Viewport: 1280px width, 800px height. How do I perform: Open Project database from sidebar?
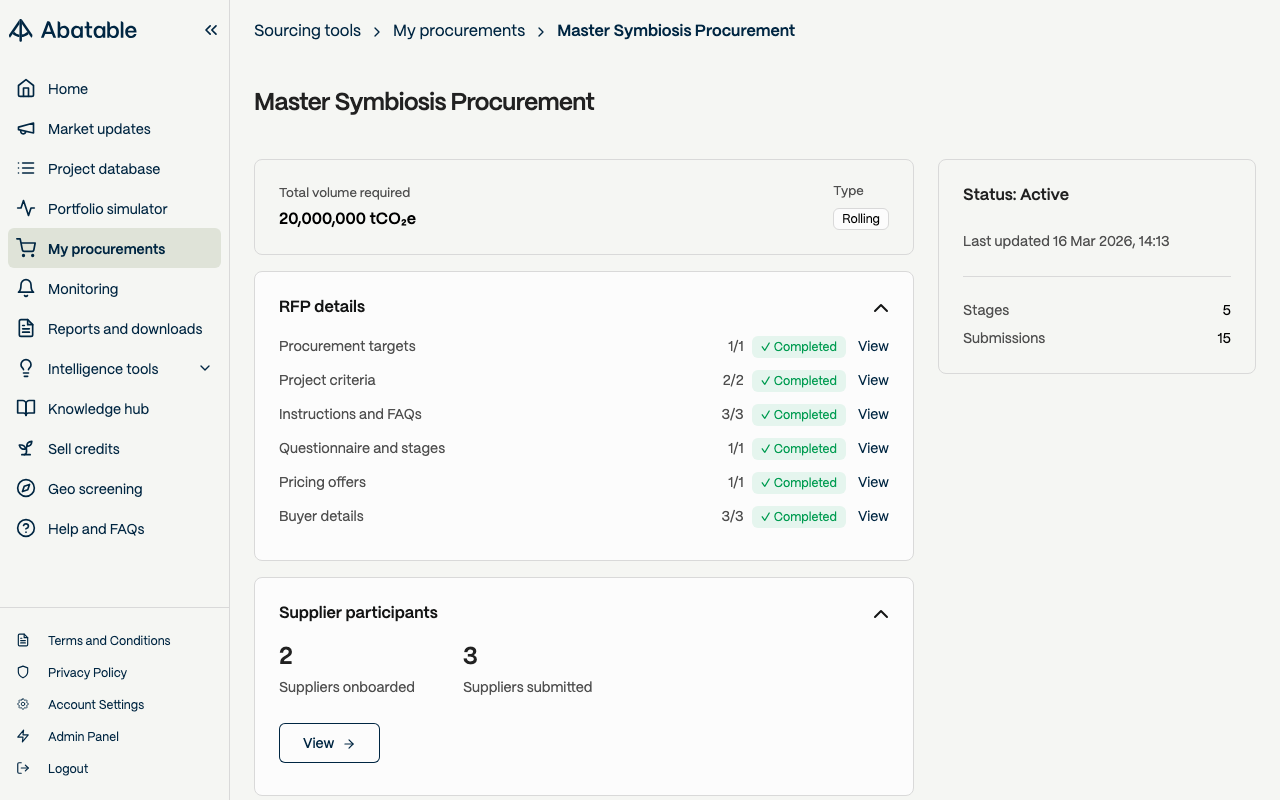[104, 169]
